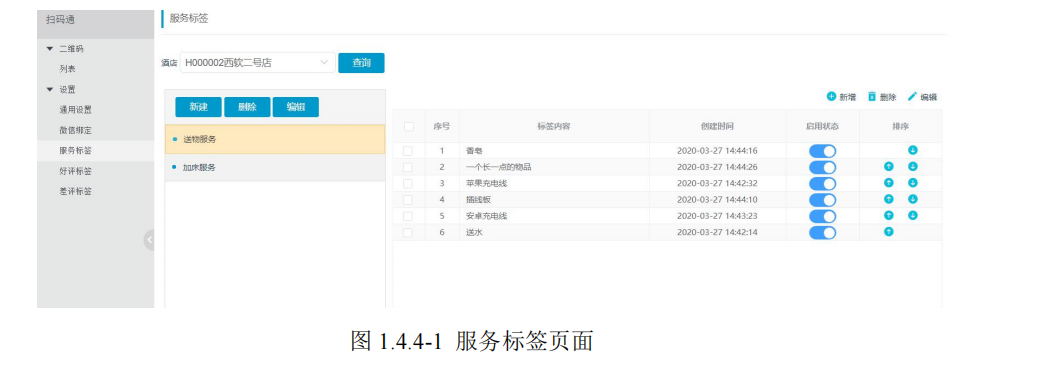Move 插线板 row down with arrow

click(x=913, y=199)
